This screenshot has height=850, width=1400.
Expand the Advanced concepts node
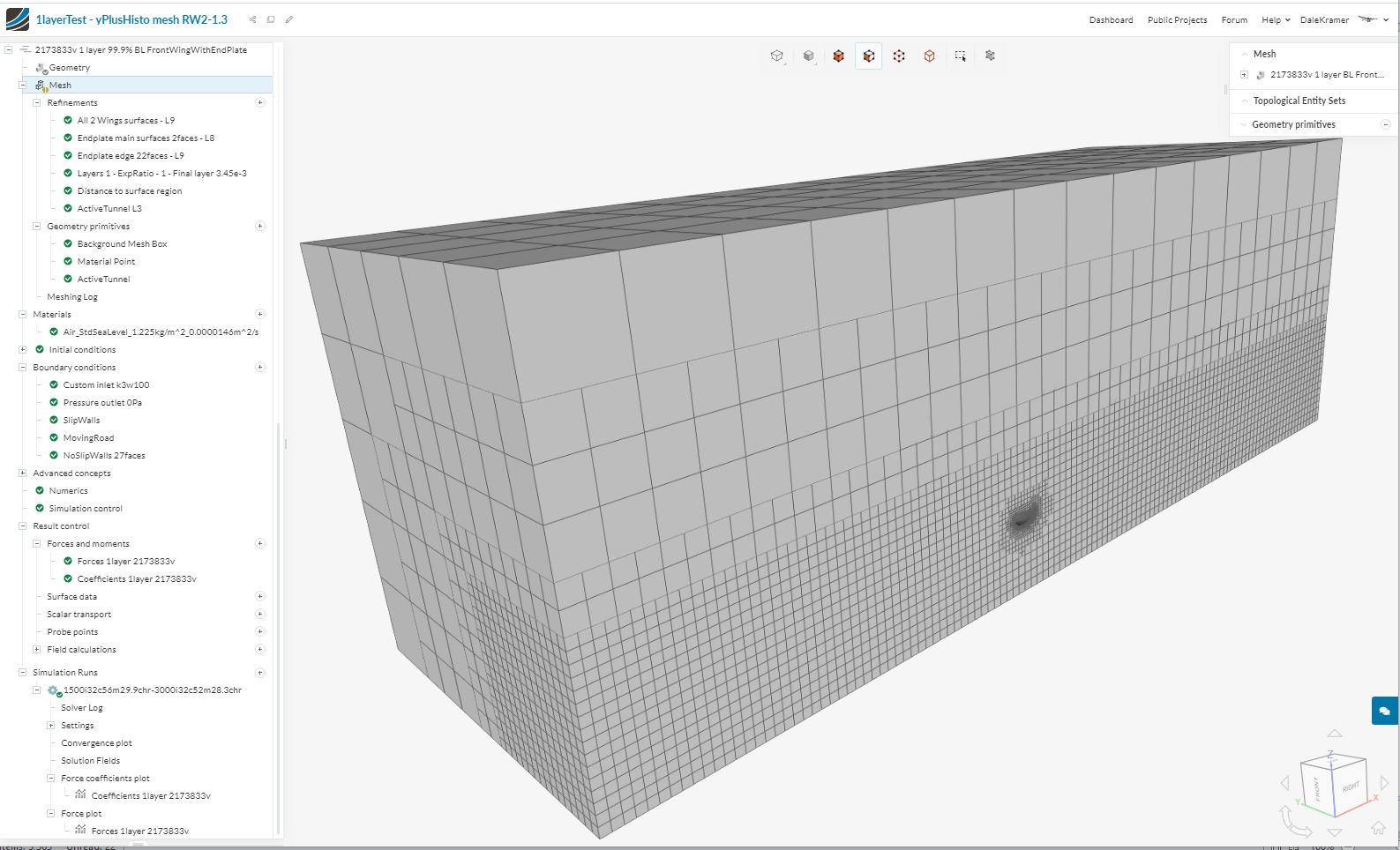coord(23,473)
